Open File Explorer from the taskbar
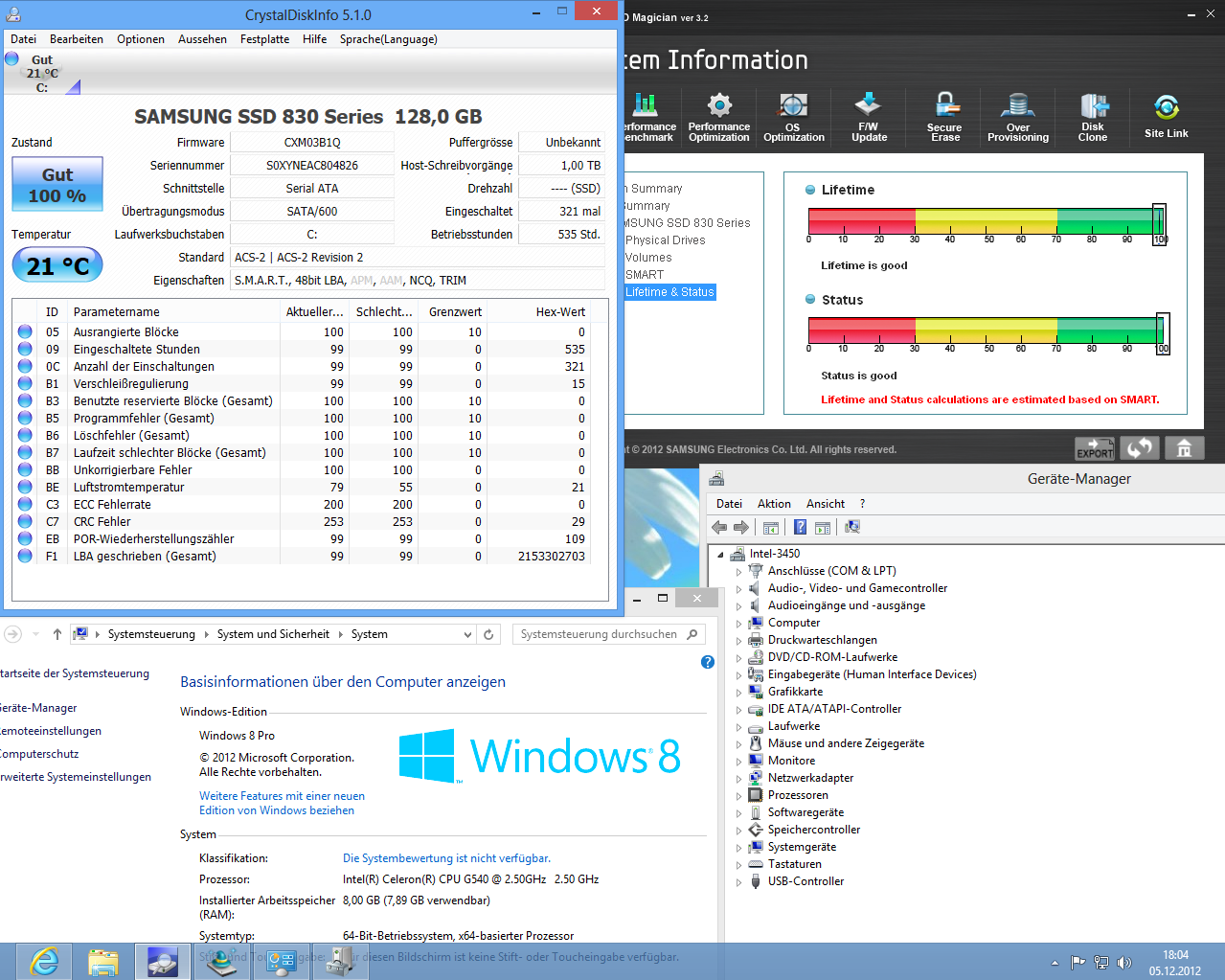The height and width of the screenshot is (980, 1225). [102, 961]
